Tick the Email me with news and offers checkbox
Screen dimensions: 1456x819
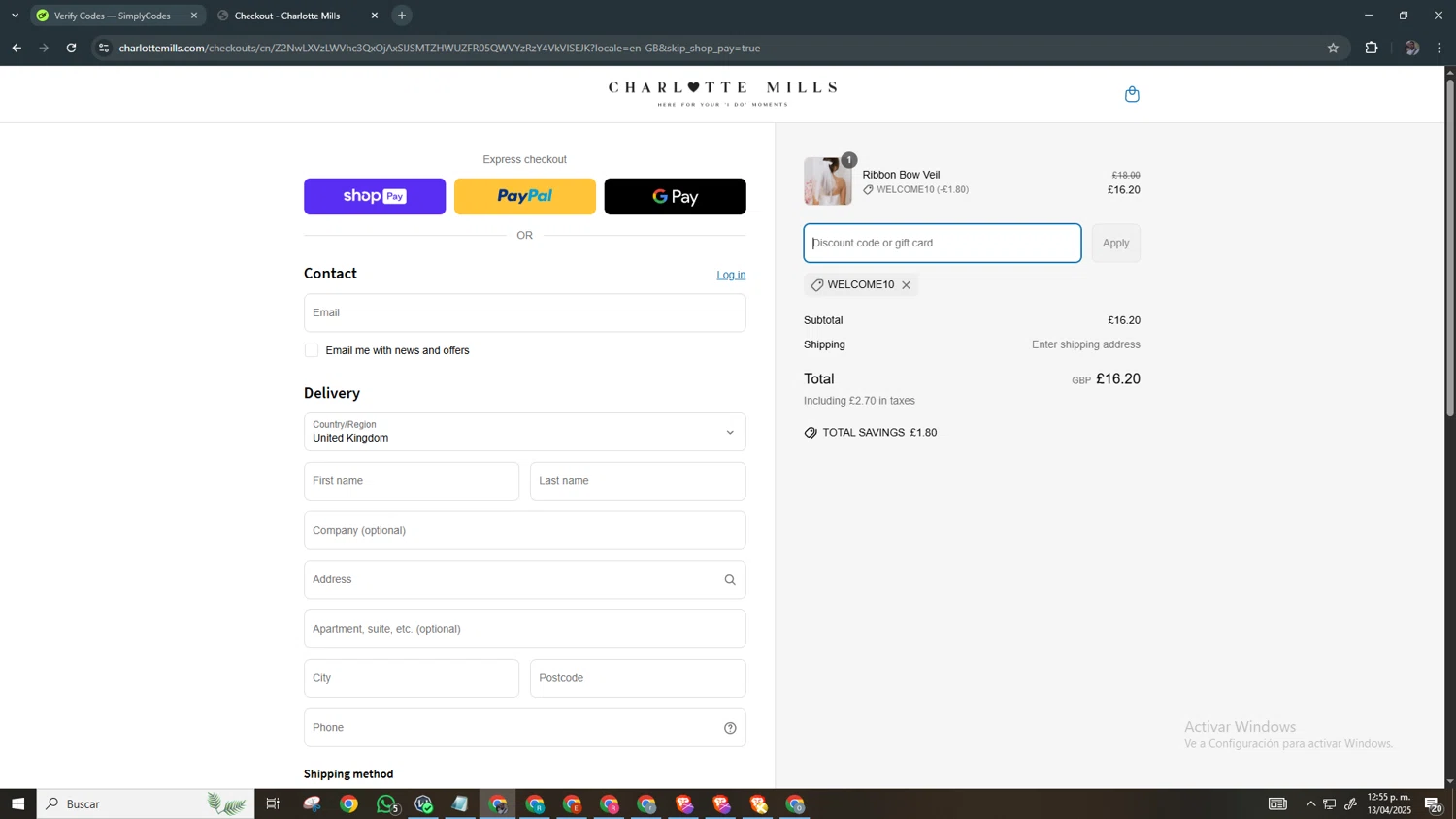312,350
